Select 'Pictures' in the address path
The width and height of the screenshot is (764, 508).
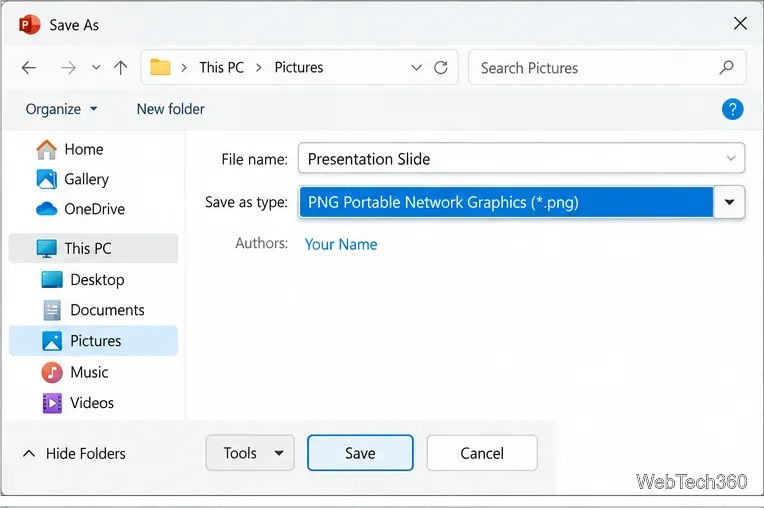299,67
